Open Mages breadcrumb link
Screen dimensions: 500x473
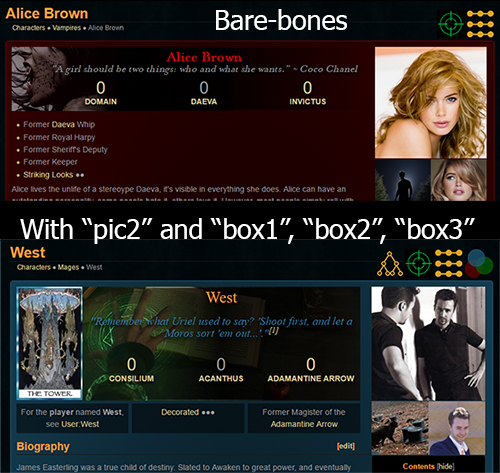coord(68,267)
